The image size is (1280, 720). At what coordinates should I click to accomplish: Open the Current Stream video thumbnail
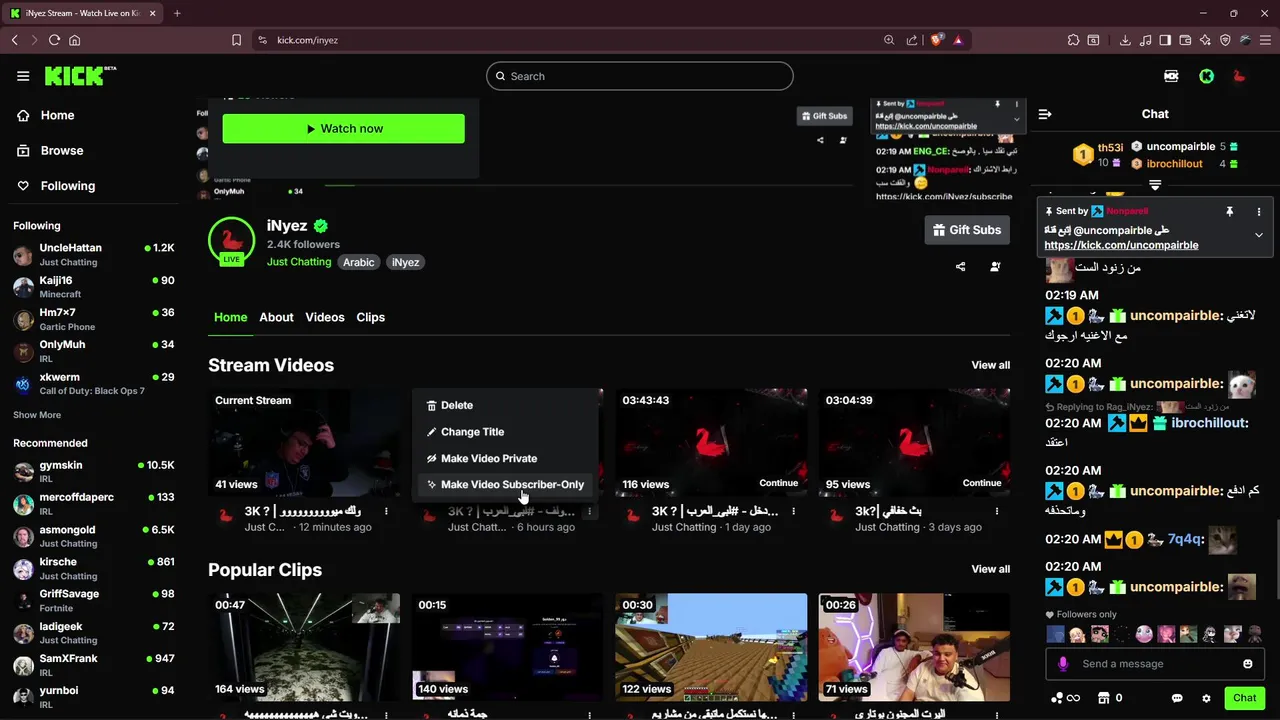point(304,443)
